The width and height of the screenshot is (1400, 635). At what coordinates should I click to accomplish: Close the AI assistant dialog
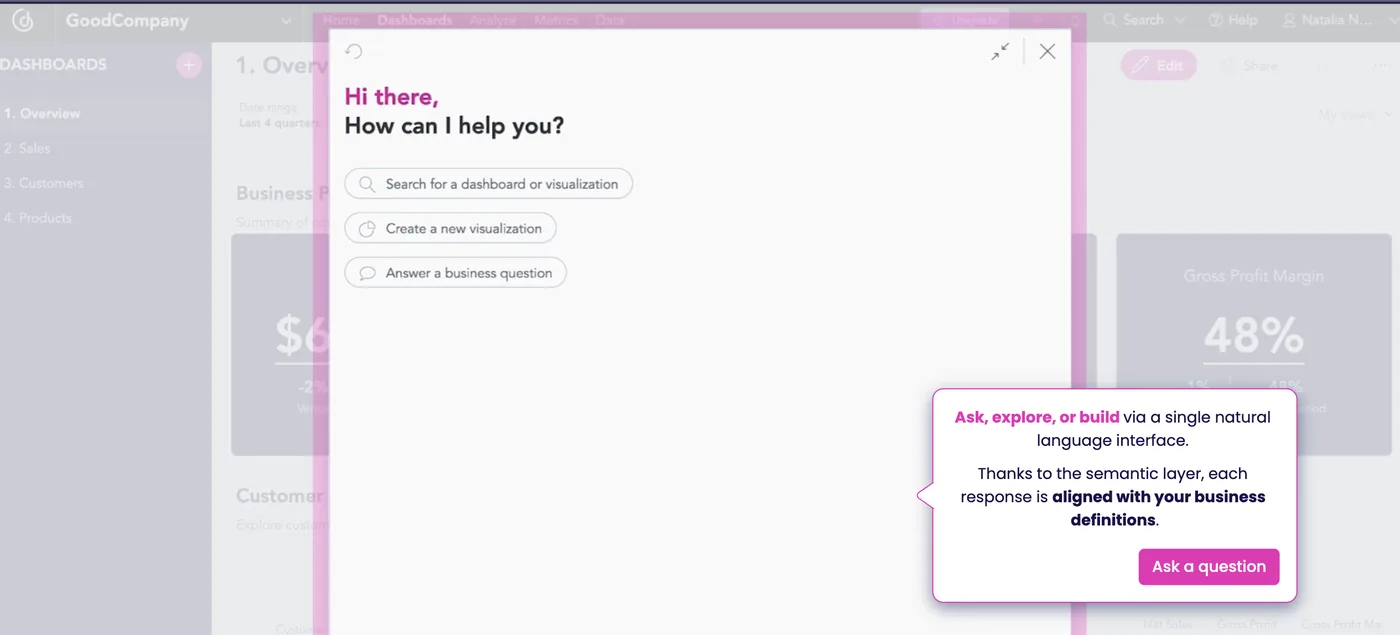click(x=1047, y=52)
